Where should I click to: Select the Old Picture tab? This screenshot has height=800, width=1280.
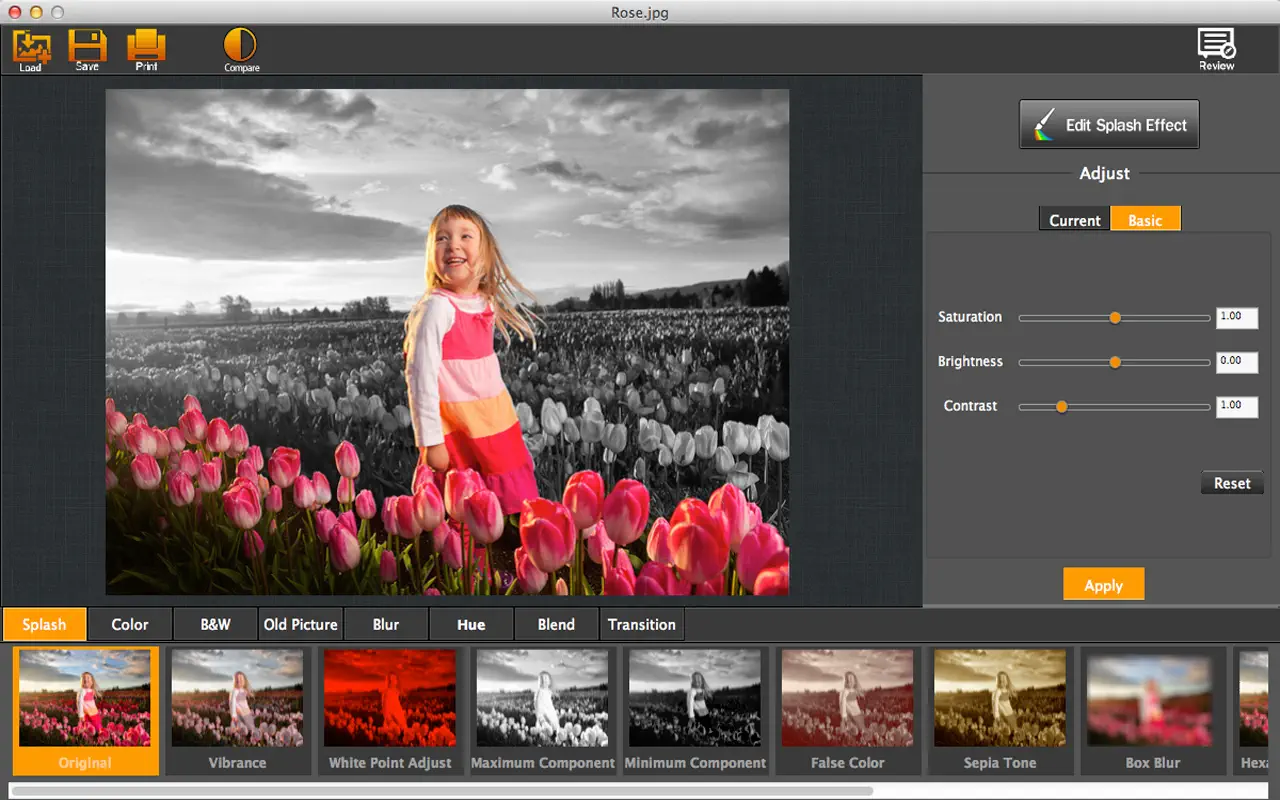pos(300,623)
